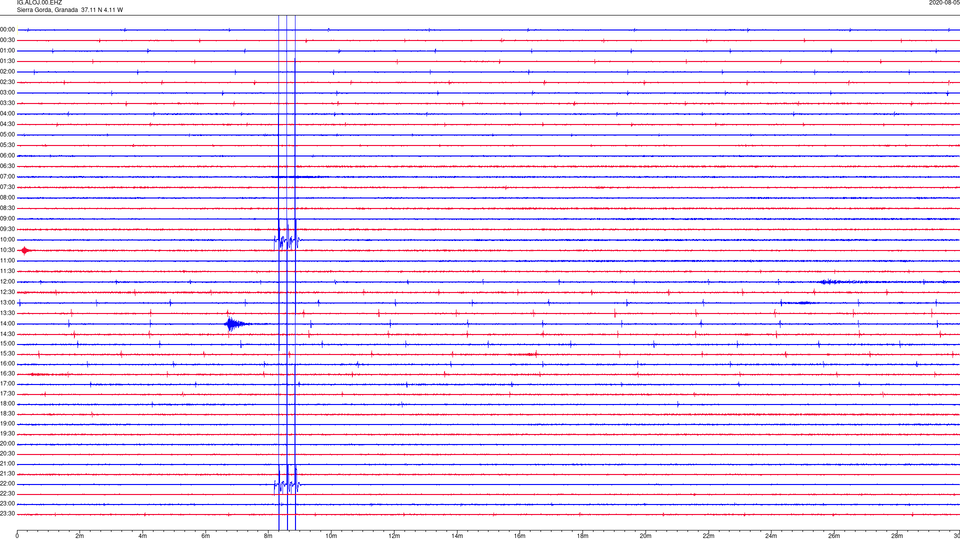960x540 pixels.
Task: Click the calibration pulse on the 22:00 trace
Action: click(287, 482)
